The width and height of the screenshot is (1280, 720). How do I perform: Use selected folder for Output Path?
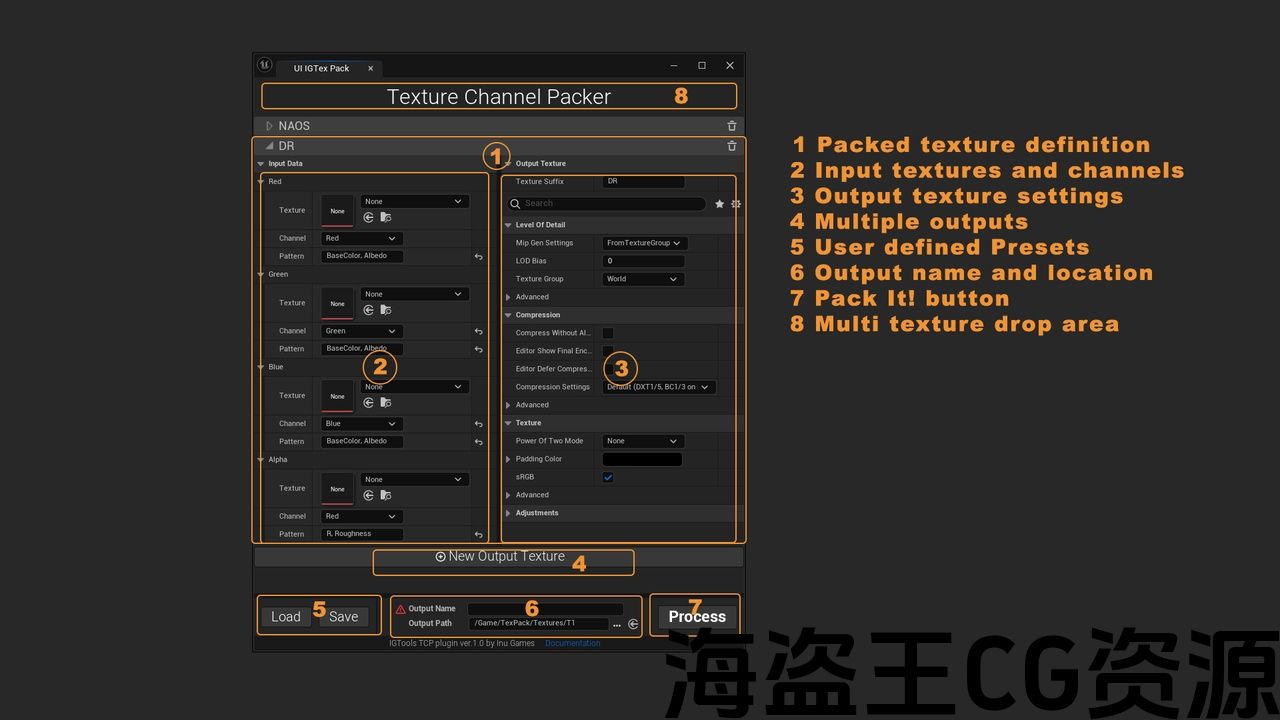click(x=633, y=624)
